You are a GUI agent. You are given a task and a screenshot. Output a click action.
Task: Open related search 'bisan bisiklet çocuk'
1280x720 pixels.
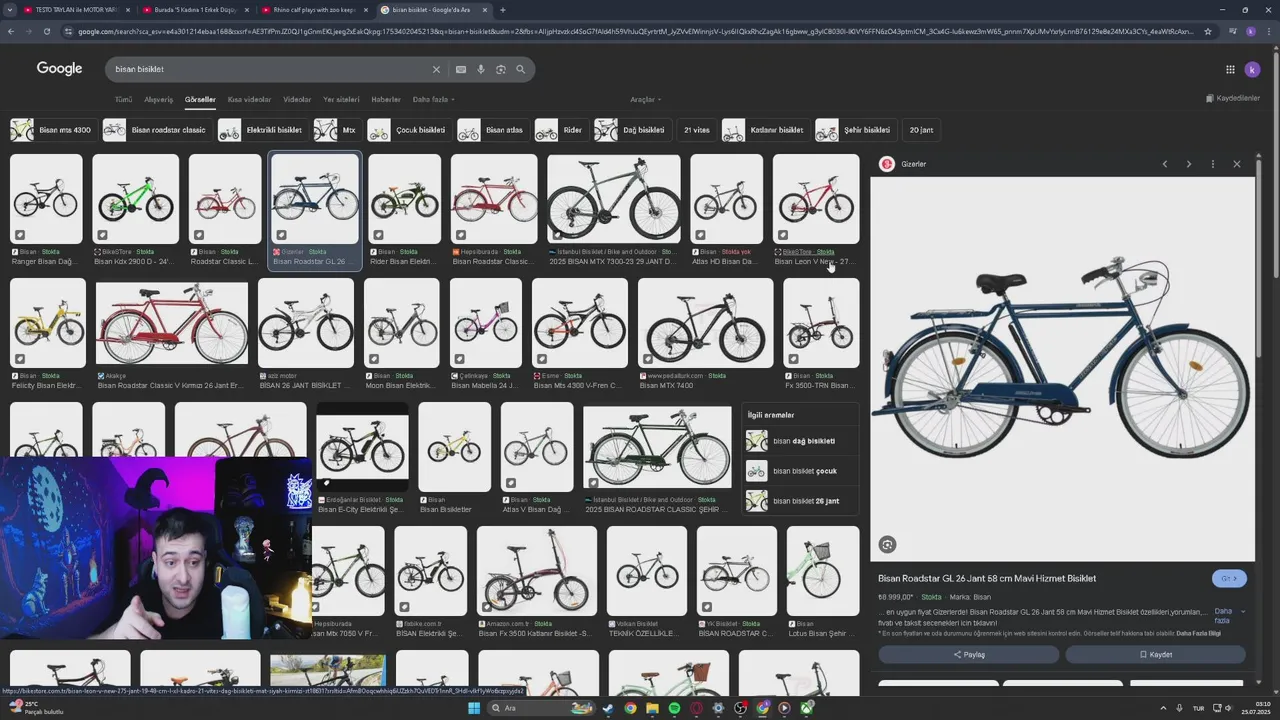point(801,471)
